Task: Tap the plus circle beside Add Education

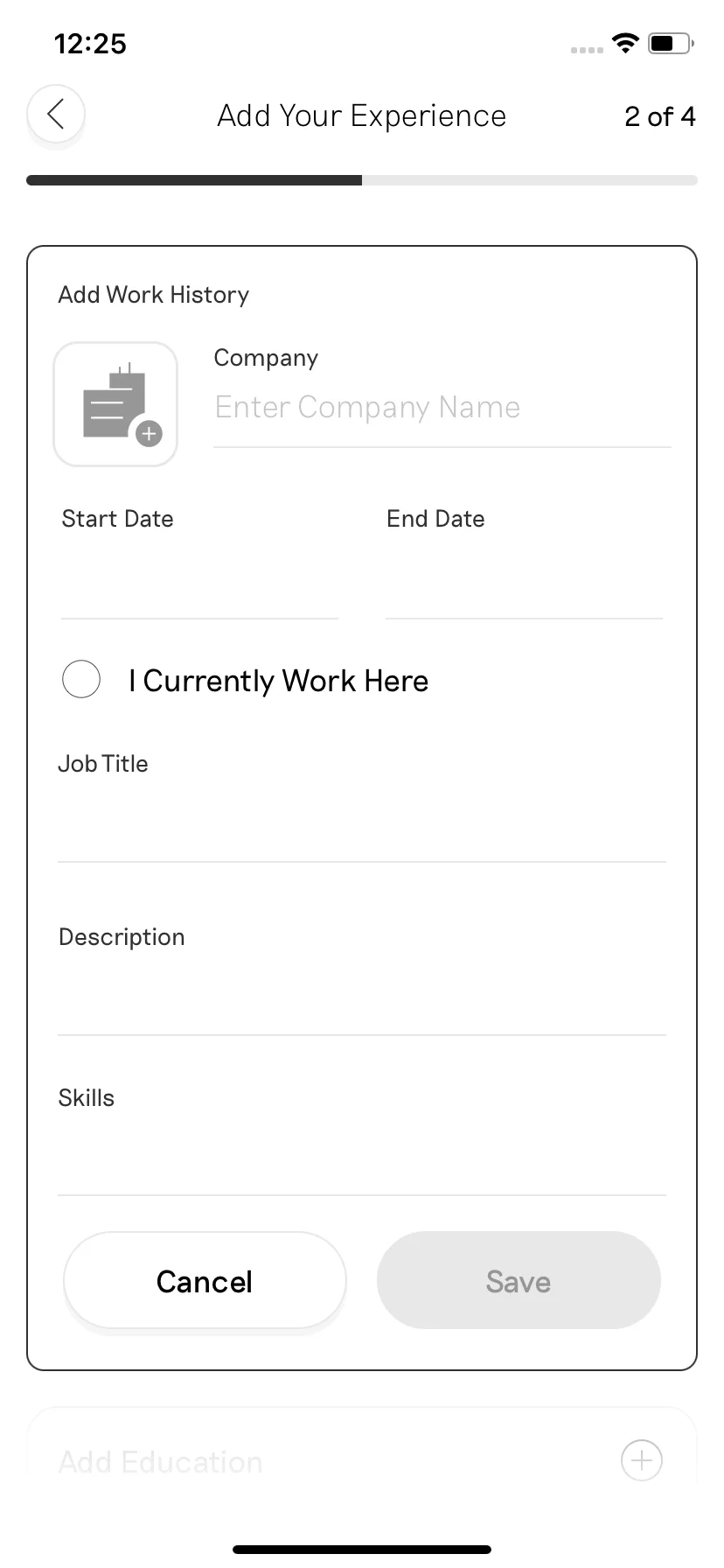Action: click(x=642, y=1459)
